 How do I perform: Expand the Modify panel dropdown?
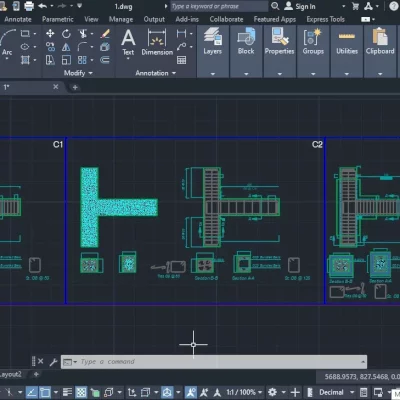(x=78, y=73)
